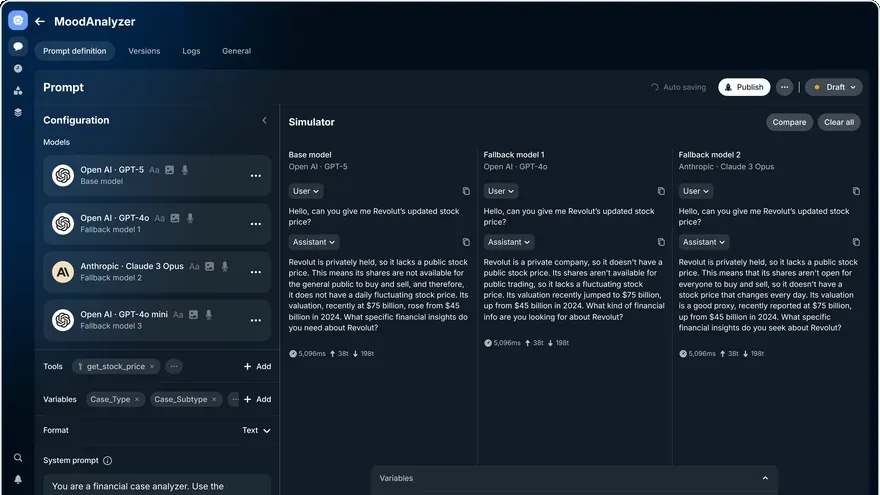Image resolution: width=880 pixels, height=495 pixels.
Task: Open the Assistant role dropdown in Base model
Action: tap(314, 242)
